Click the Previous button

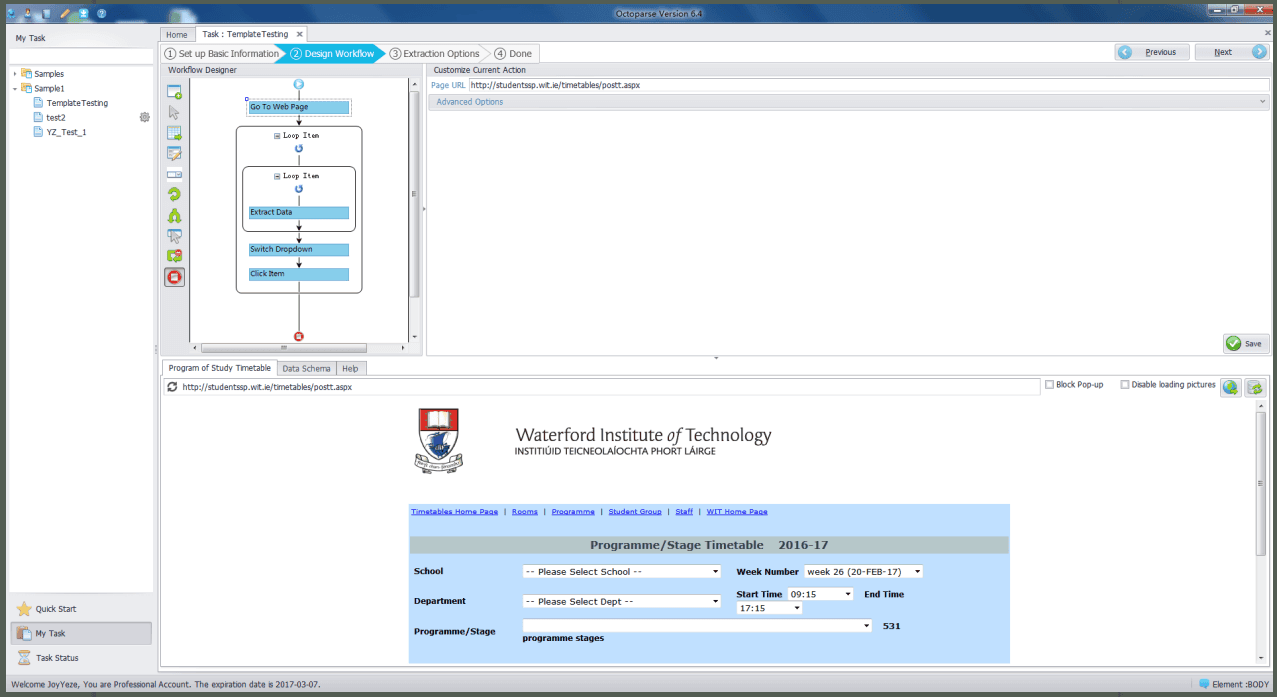[x=1152, y=52]
